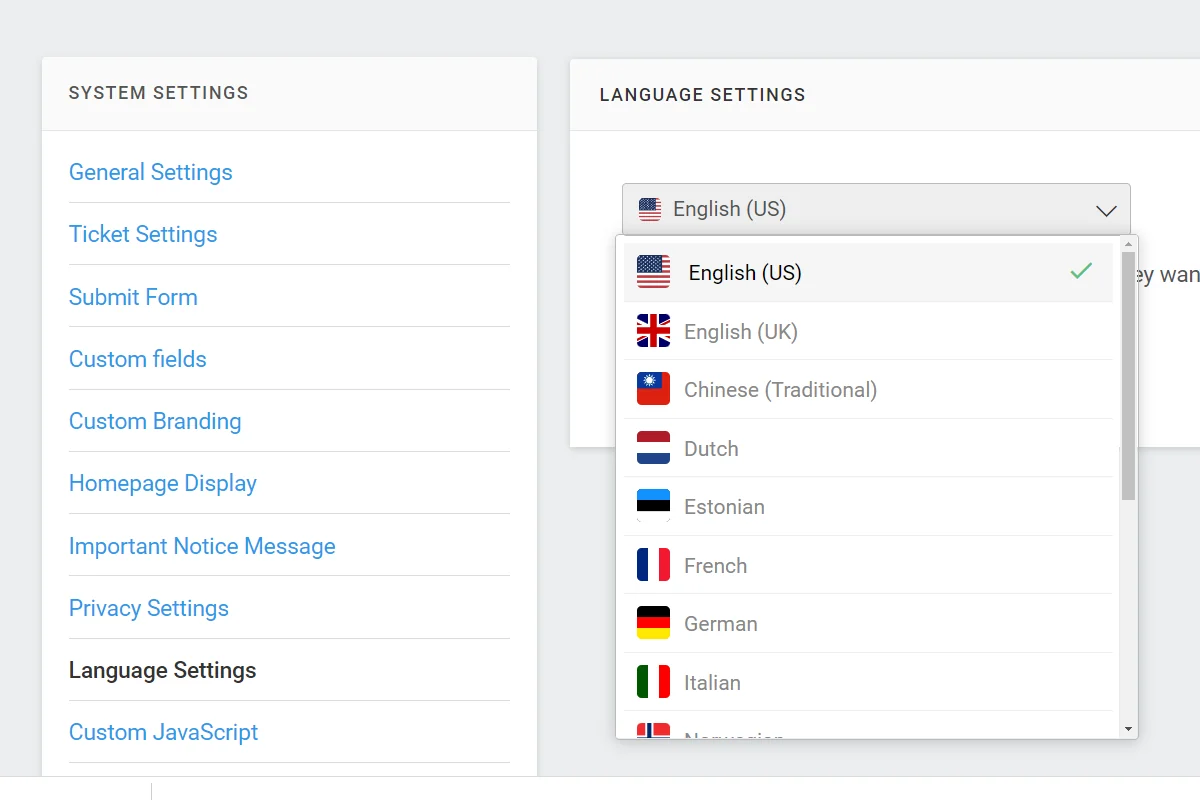Open Privacy Settings link

click(x=149, y=608)
